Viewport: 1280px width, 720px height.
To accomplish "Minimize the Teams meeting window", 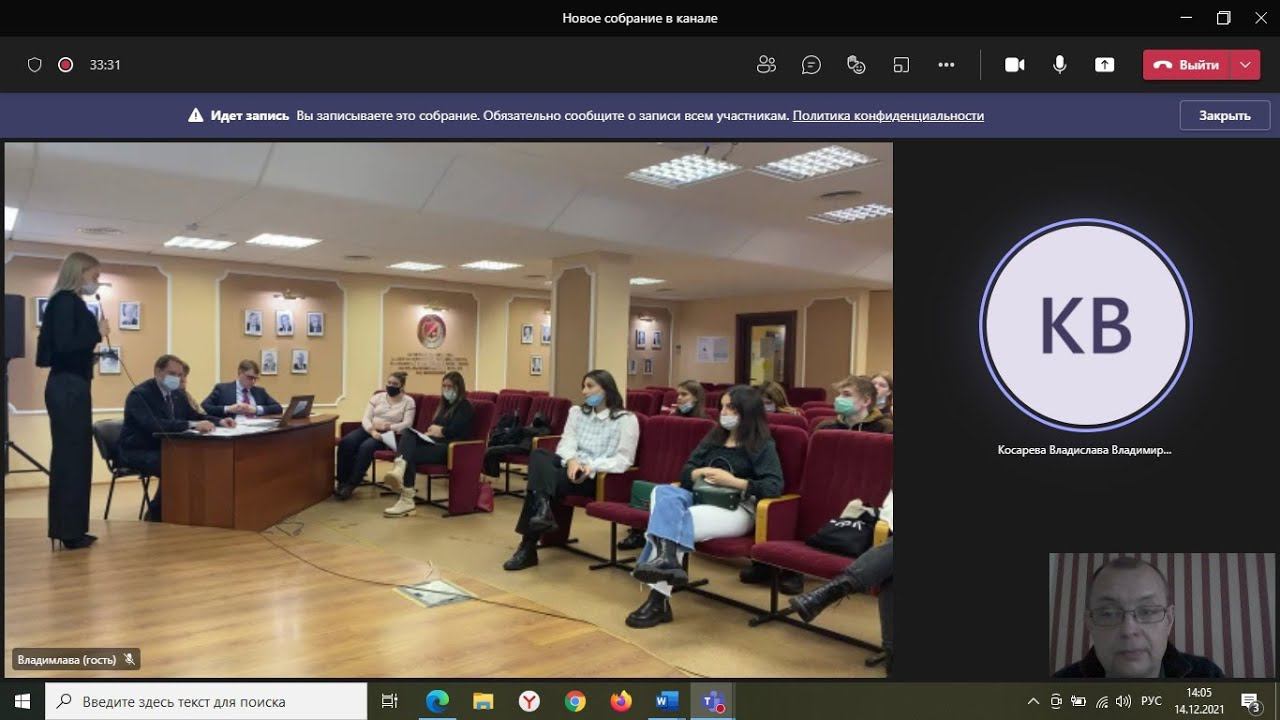I will 1186,18.
